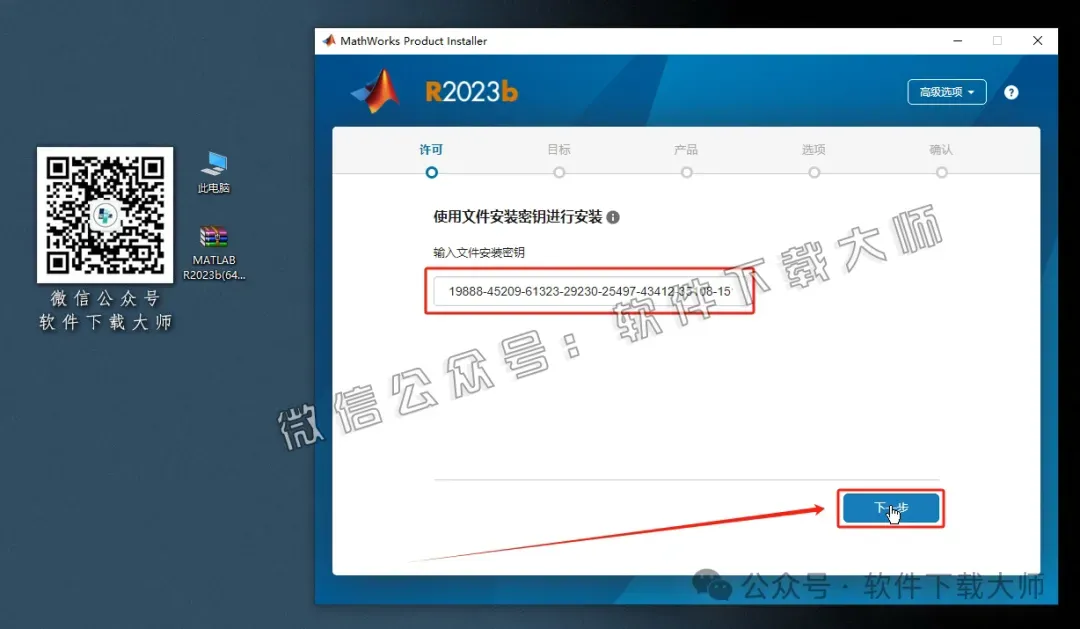Select the 选项 step tab
Viewport: 1080px width, 629px height.
(x=813, y=149)
